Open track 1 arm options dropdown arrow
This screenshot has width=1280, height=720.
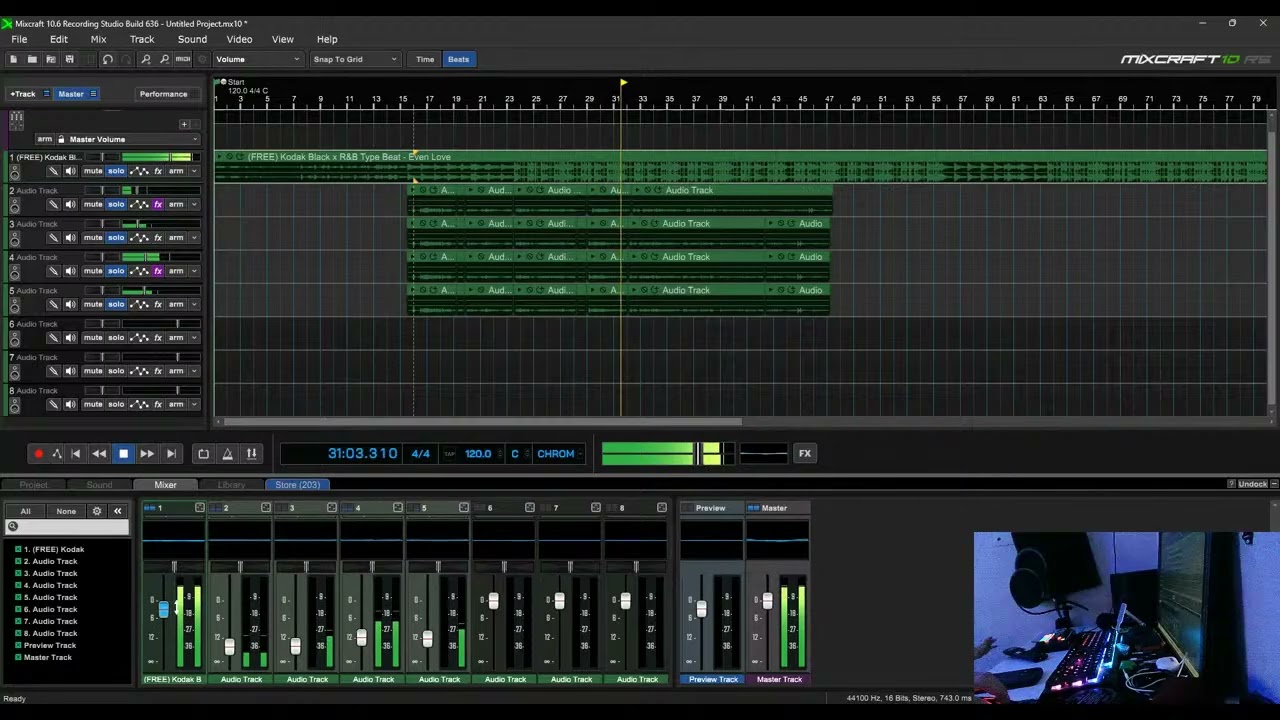click(x=194, y=171)
